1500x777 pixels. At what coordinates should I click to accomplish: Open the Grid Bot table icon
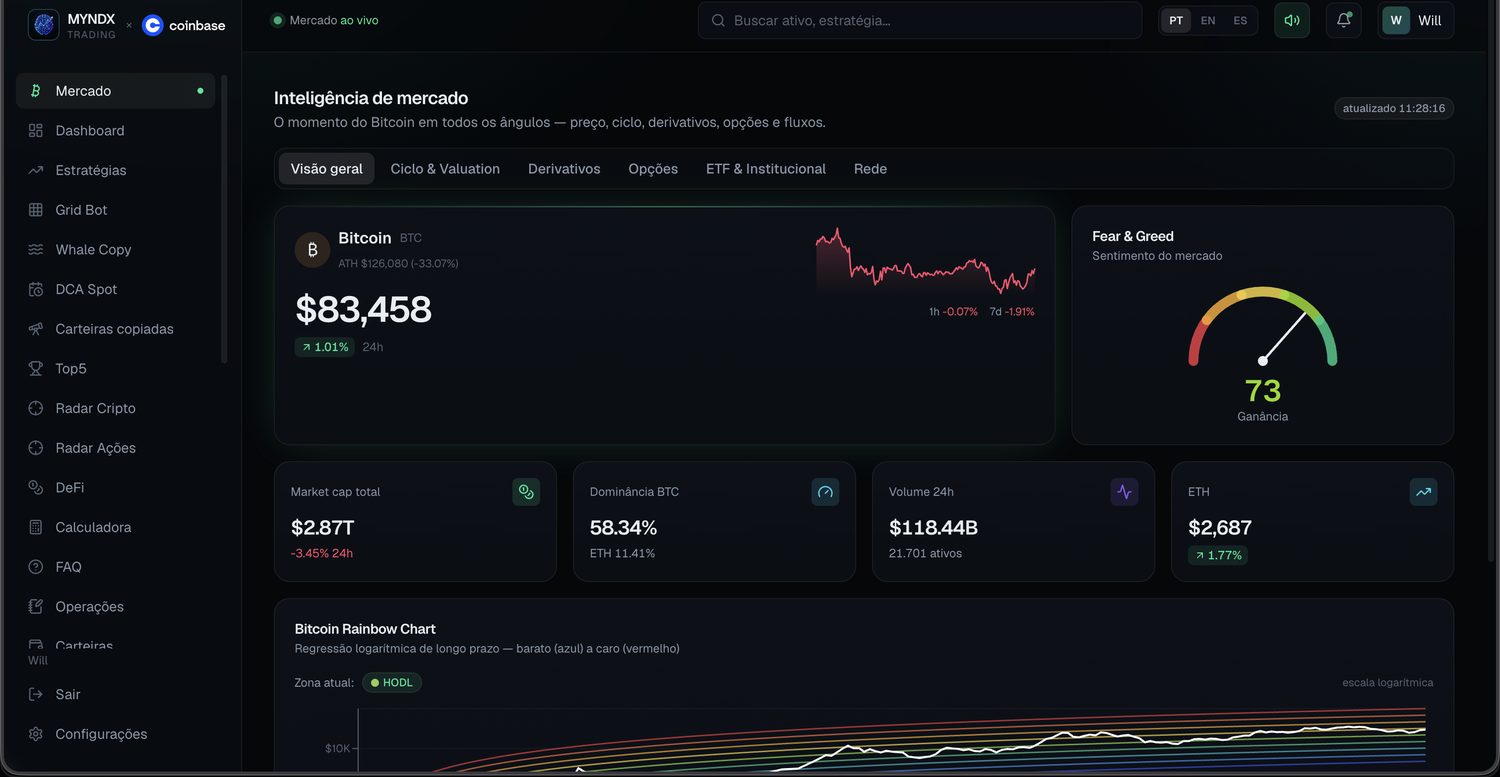[36, 210]
